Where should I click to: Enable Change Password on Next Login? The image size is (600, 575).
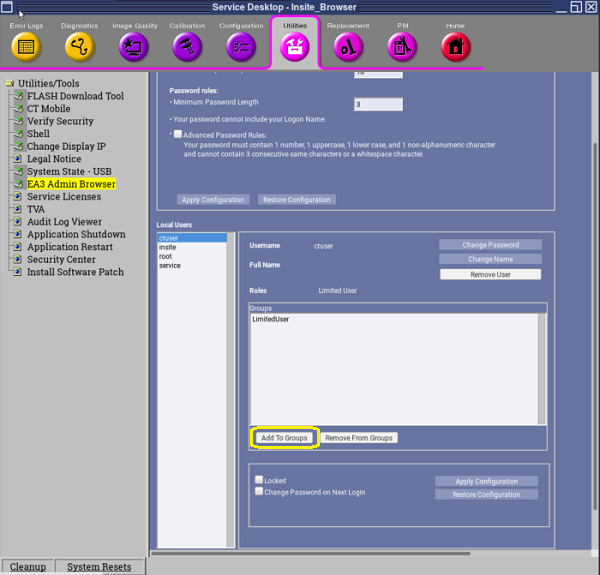click(x=259, y=491)
